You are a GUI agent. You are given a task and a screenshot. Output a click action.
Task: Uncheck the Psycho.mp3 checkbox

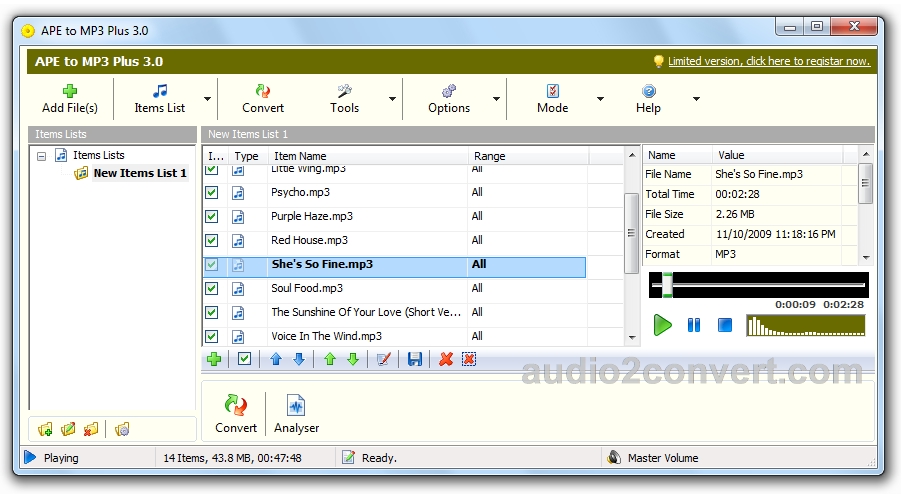coord(212,192)
